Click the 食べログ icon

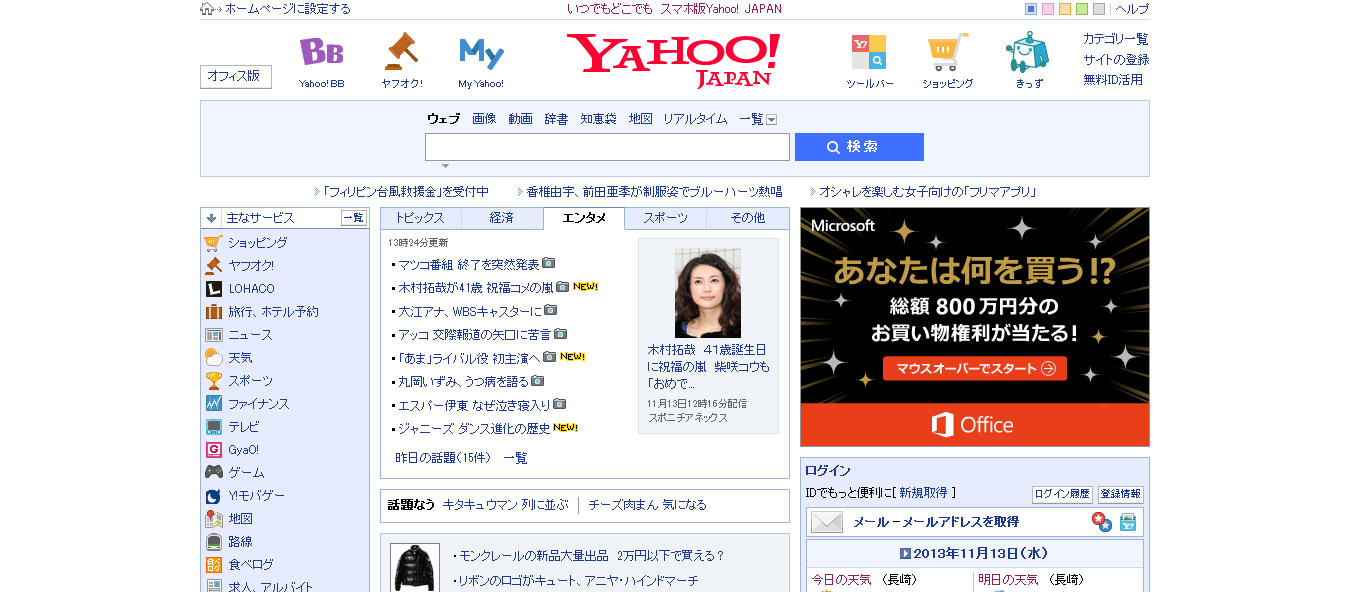coord(213,565)
